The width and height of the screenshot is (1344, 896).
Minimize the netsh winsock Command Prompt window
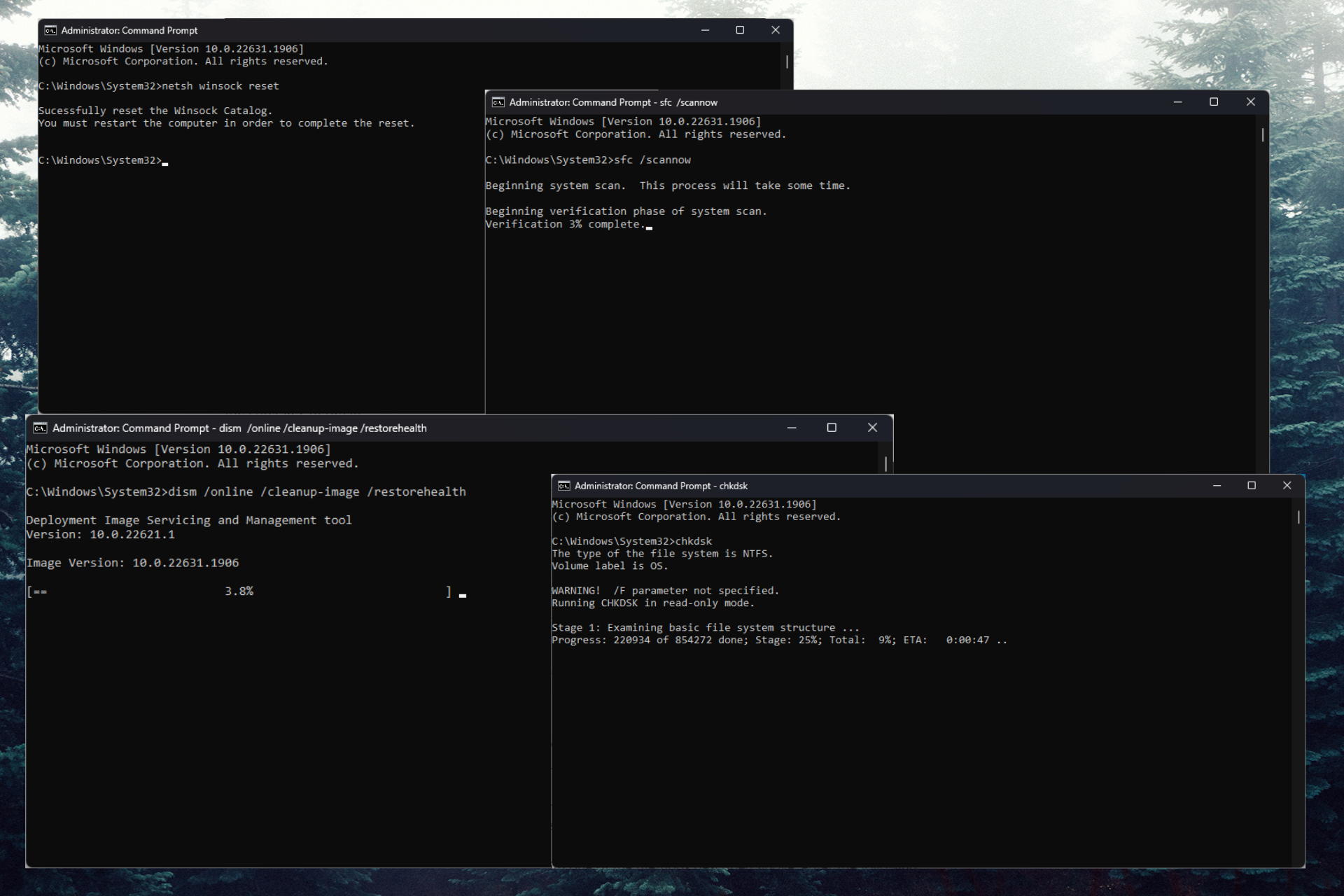click(x=705, y=30)
